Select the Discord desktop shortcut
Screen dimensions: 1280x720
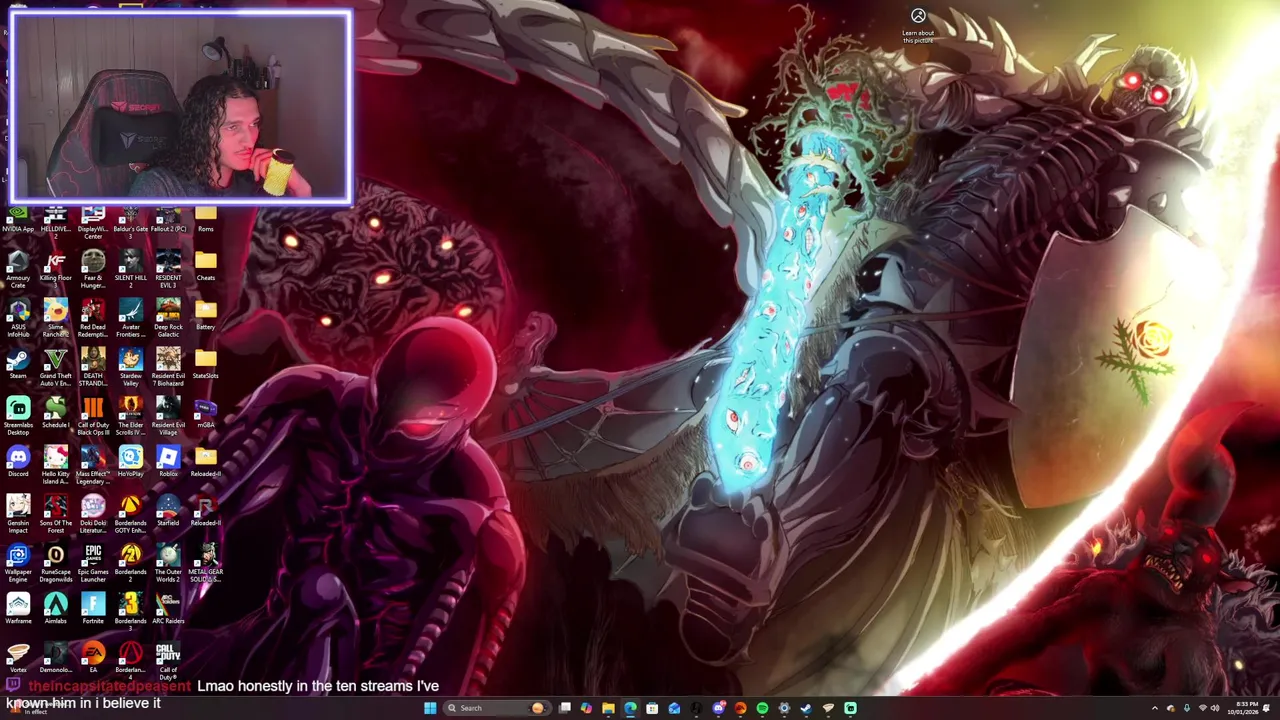[x=18, y=462]
